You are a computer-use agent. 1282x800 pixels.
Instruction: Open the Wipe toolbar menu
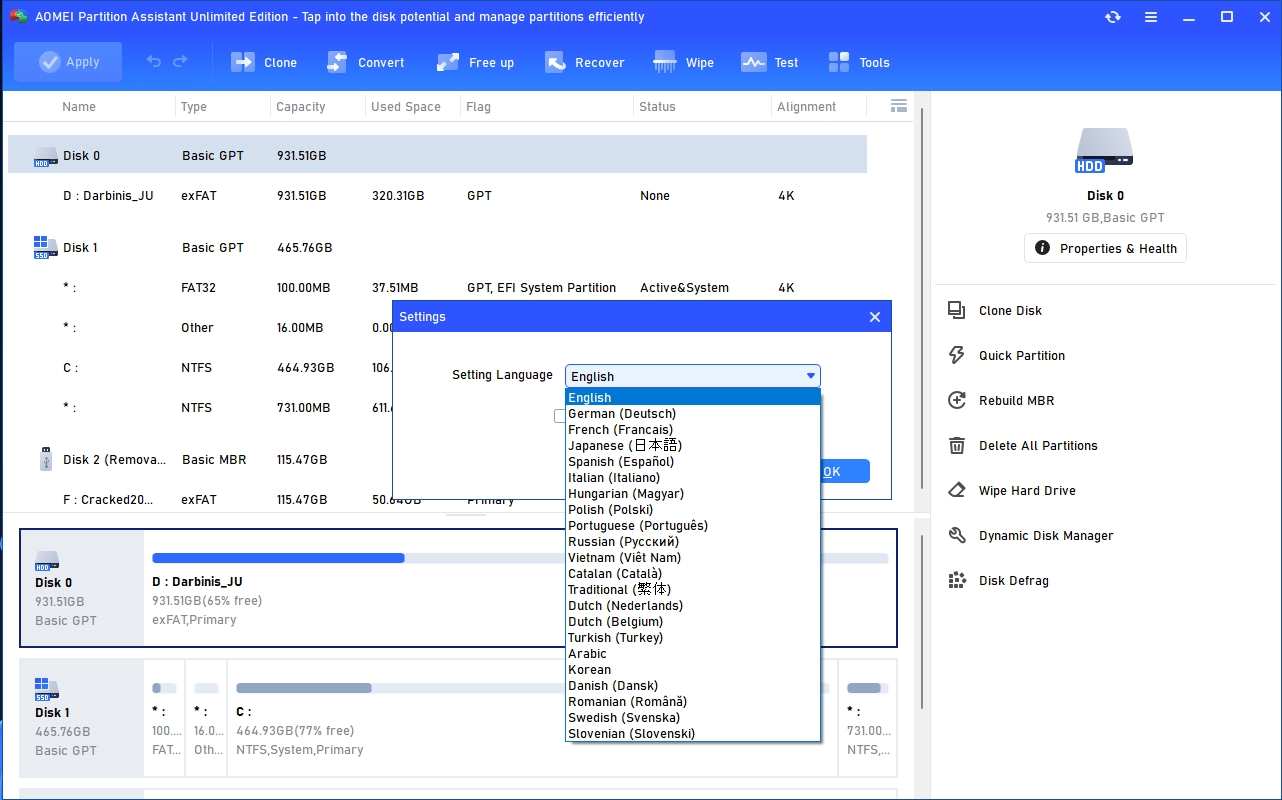click(x=684, y=62)
